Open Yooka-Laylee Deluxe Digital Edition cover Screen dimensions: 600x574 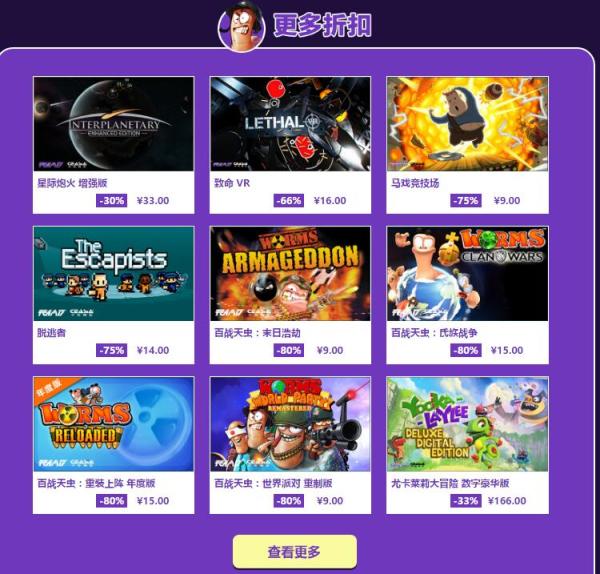click(467, 424)
